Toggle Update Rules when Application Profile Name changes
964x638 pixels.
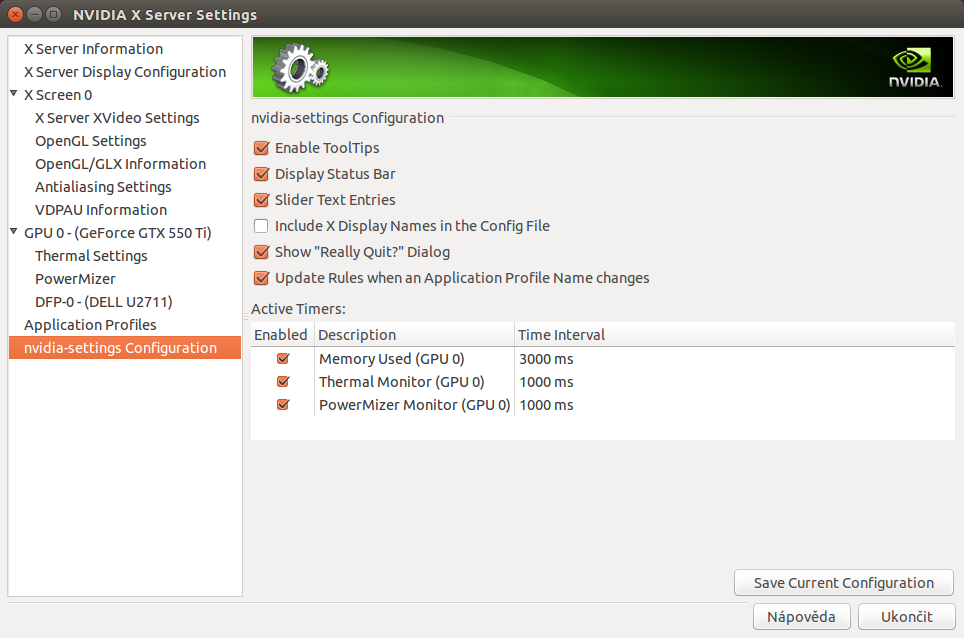261,278
